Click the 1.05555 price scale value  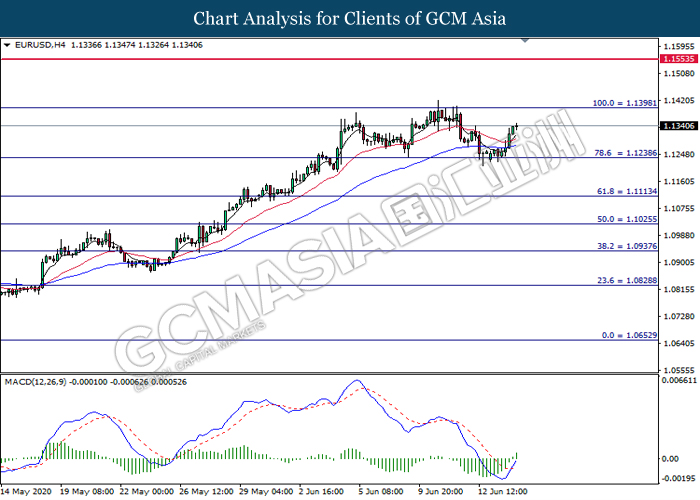pos(679,370)
